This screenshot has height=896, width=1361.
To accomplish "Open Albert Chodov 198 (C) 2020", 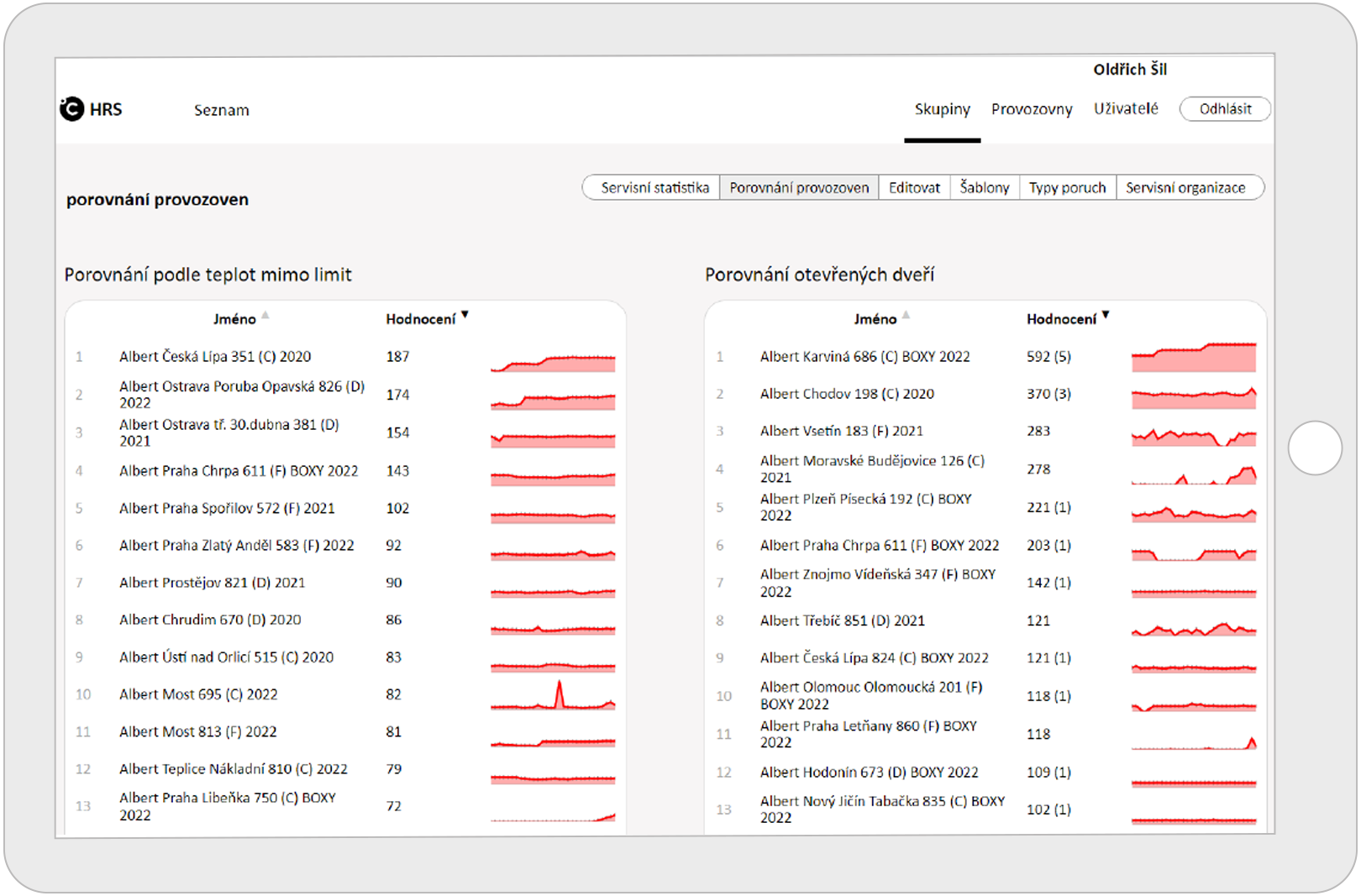I will point(847,394).
